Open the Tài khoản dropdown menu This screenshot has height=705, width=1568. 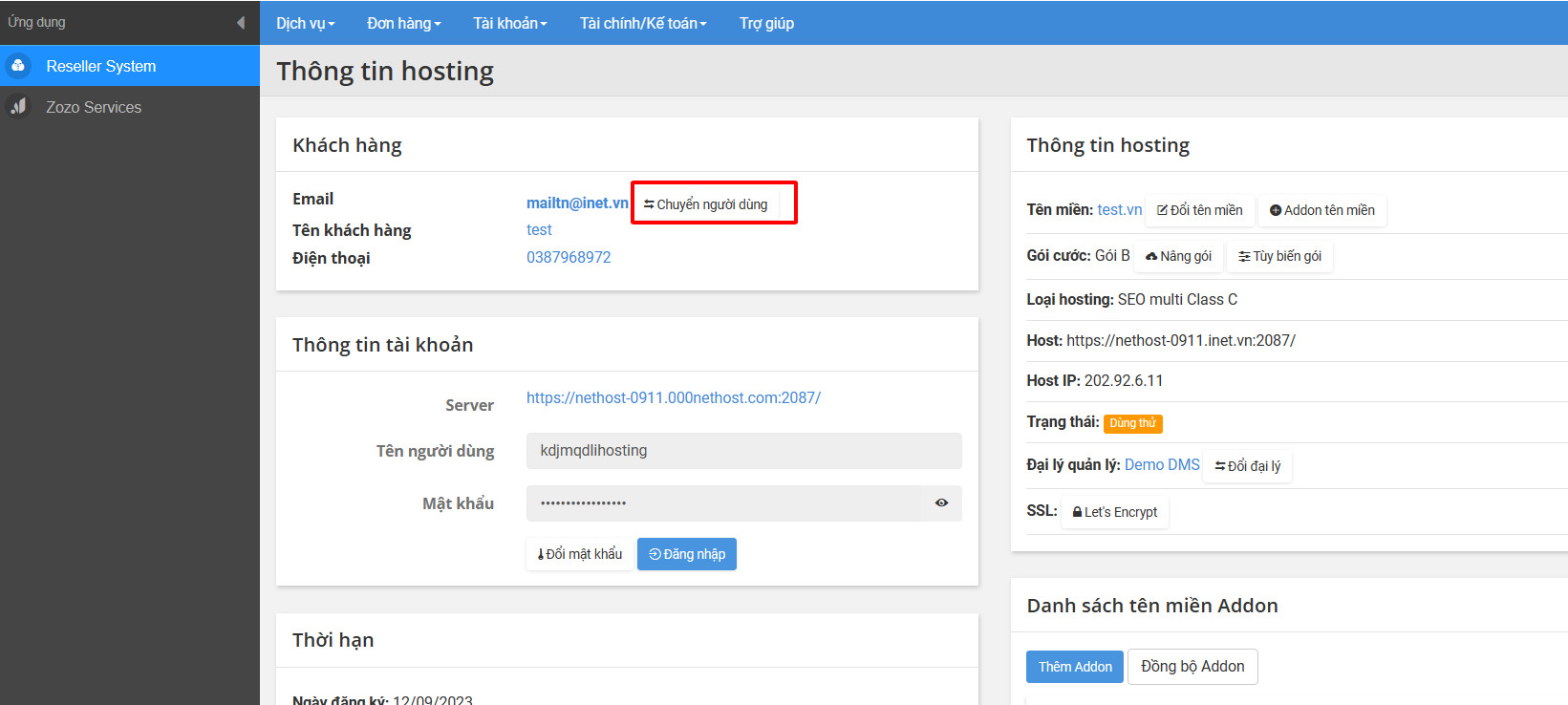510,23
